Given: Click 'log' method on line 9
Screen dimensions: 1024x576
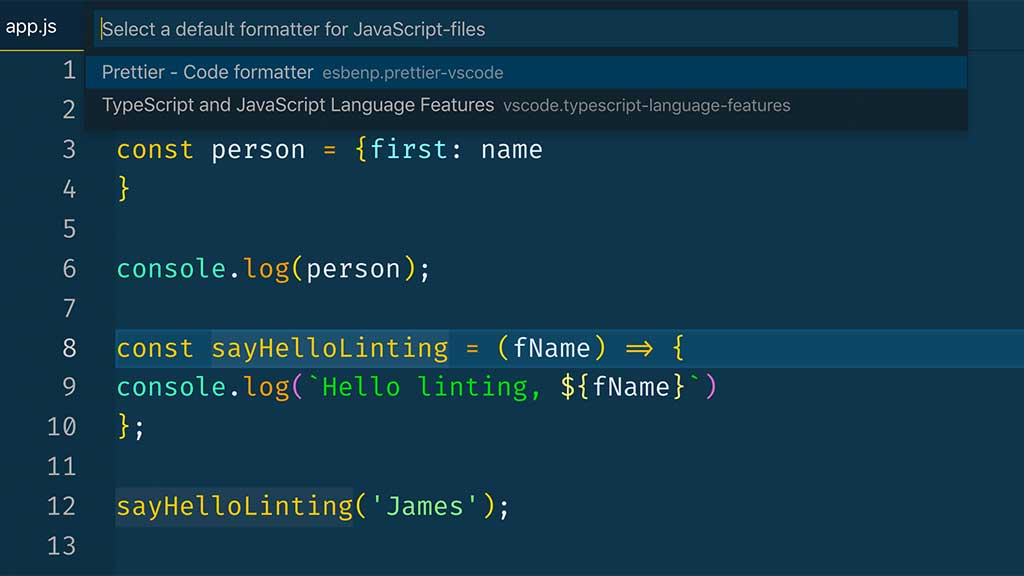Looking at the screenshot, I should pos(266,388).
